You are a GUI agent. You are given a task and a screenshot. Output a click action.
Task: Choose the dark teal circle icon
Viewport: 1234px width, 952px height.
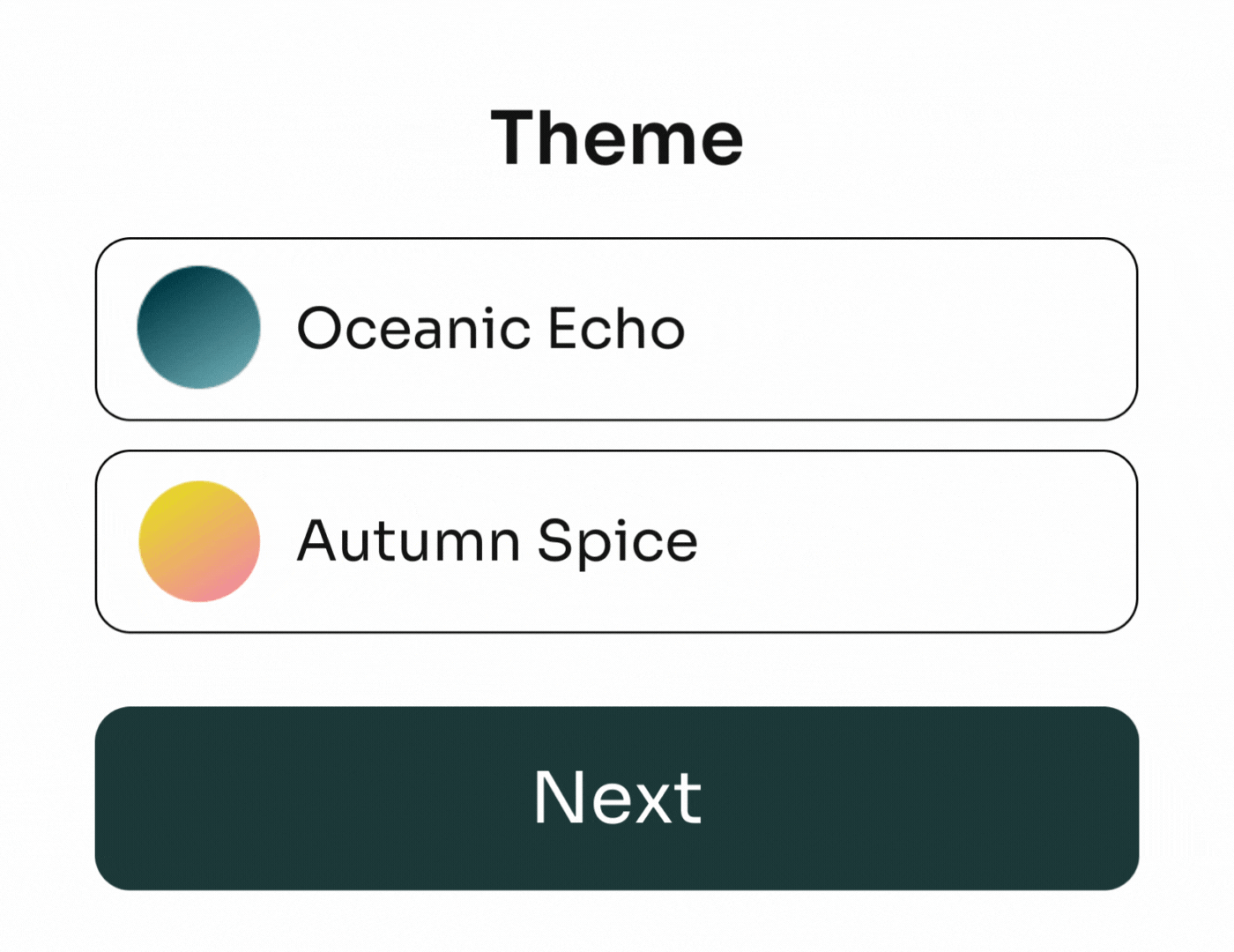(x=199, y=327)
